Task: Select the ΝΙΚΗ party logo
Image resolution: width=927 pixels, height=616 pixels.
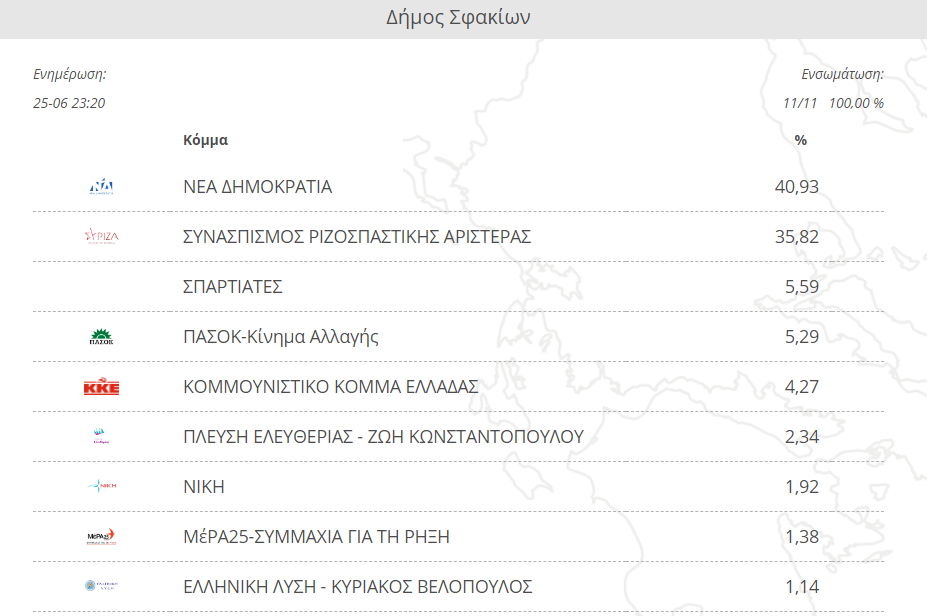Action: click(x=101, y=486)
